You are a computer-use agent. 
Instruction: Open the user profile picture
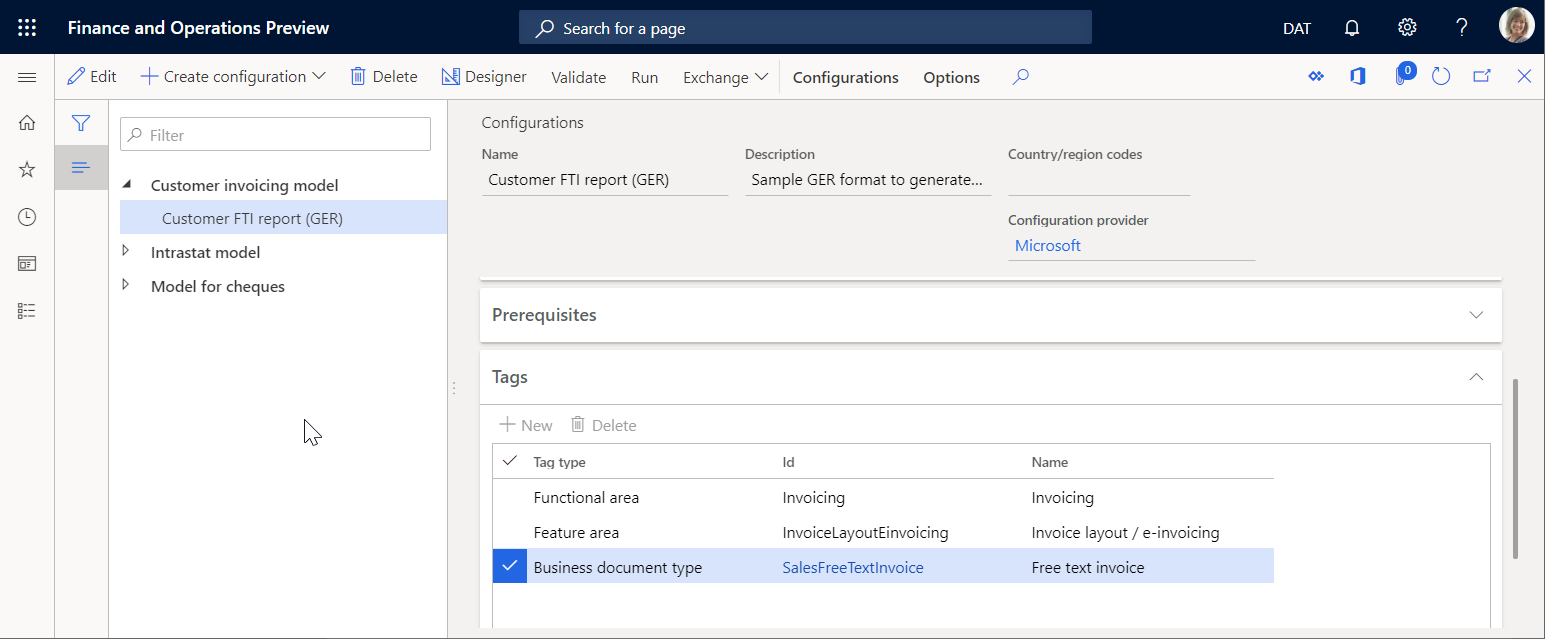click(x=1516, y=26)
